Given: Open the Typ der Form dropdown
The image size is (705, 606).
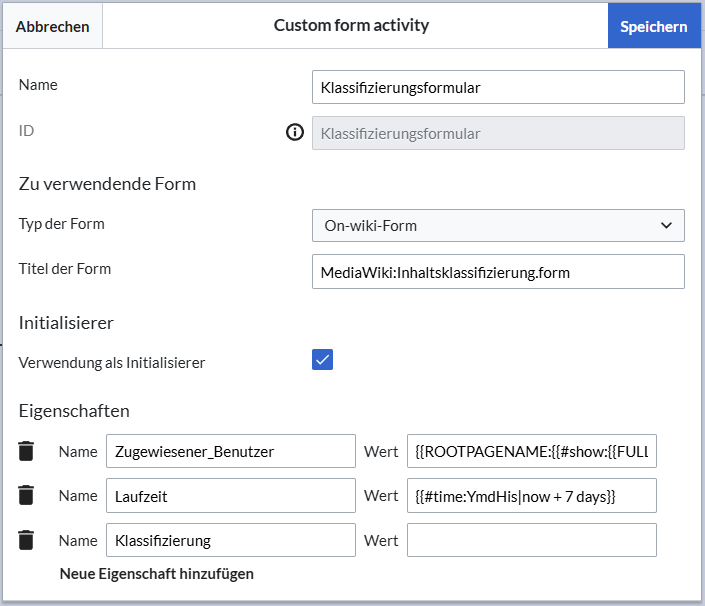Looking at the screenshot, I should pos(497,226).
